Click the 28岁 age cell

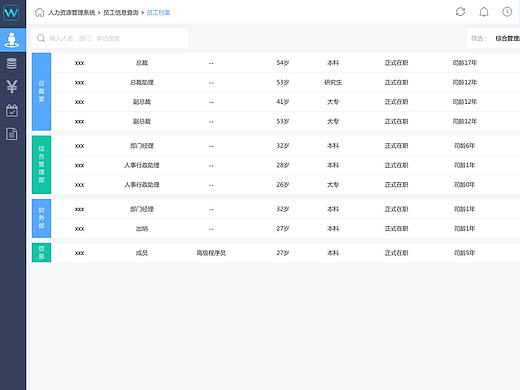pyautogui.click(x=283, y=165)
